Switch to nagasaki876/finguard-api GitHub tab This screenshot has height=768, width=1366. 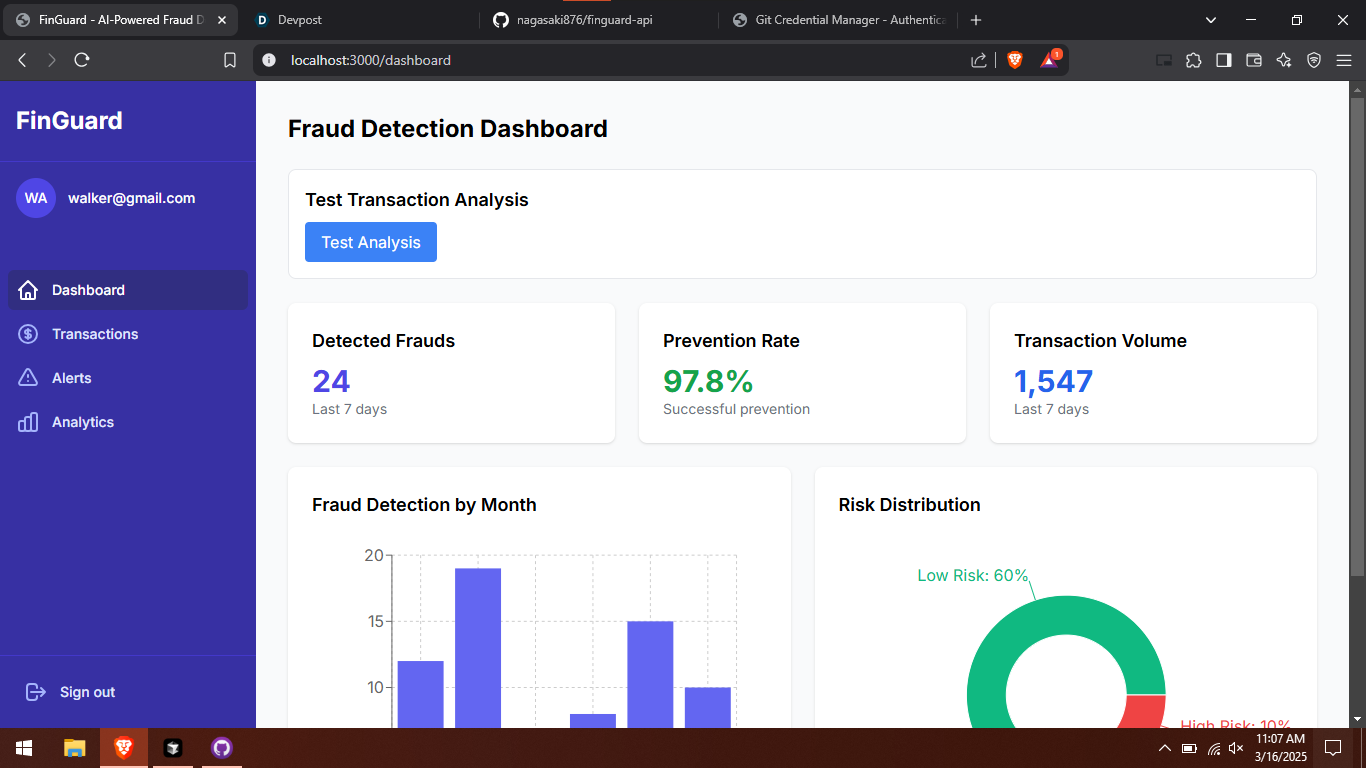(x=598, y=20)
